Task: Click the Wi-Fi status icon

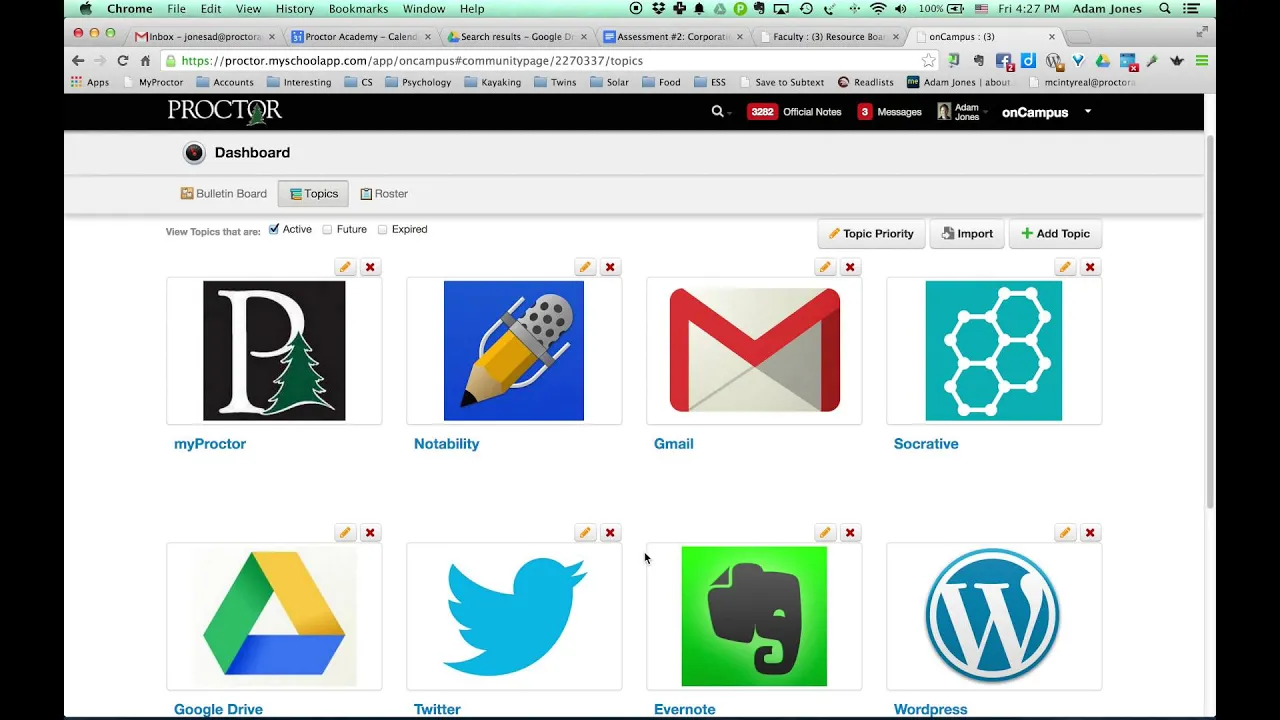Action: pos(878,9)
